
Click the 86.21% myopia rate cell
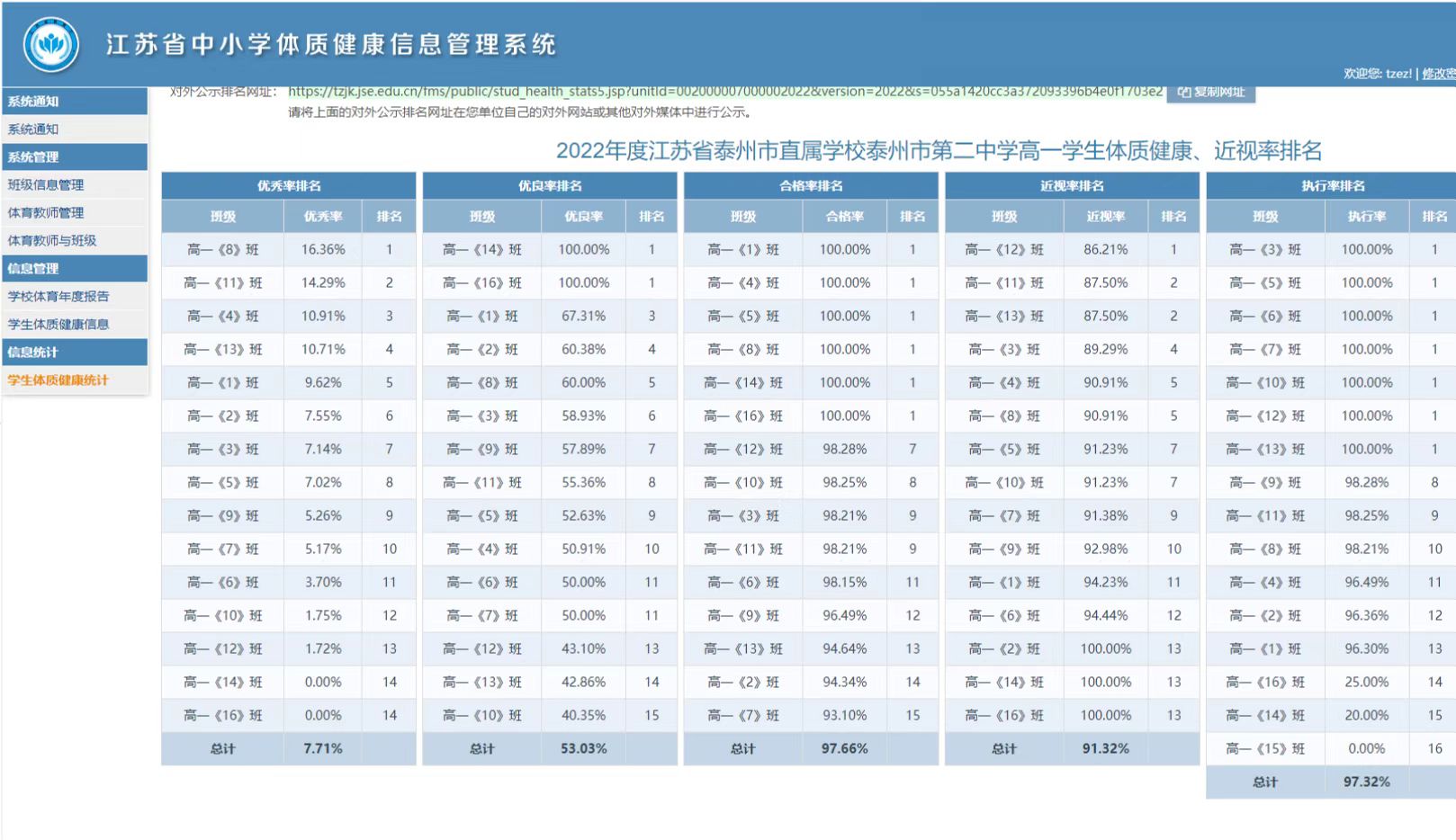coord(1106,250)
